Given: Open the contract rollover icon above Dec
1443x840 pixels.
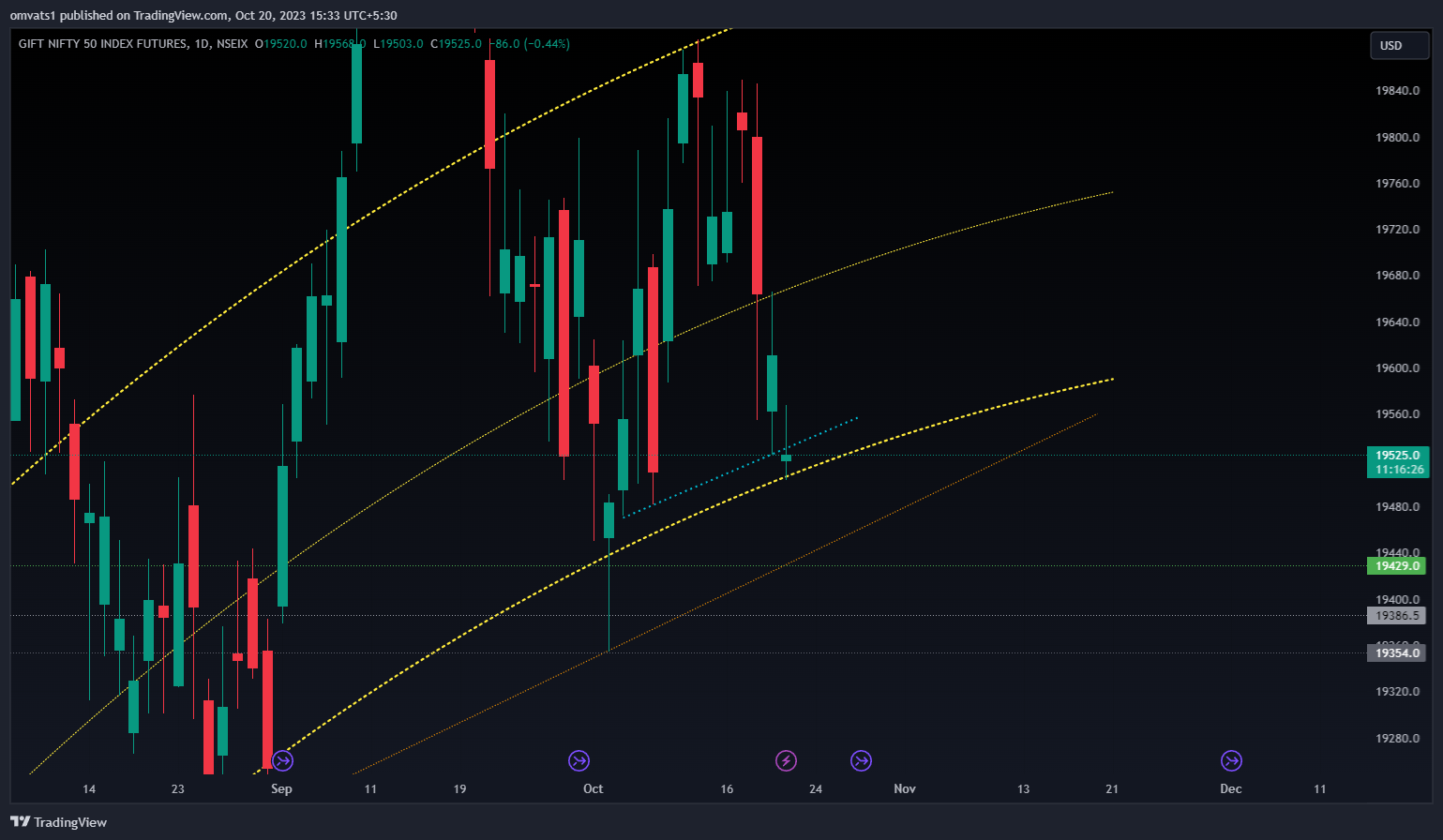Looking at the screenshot, I should click(1231, 760).
